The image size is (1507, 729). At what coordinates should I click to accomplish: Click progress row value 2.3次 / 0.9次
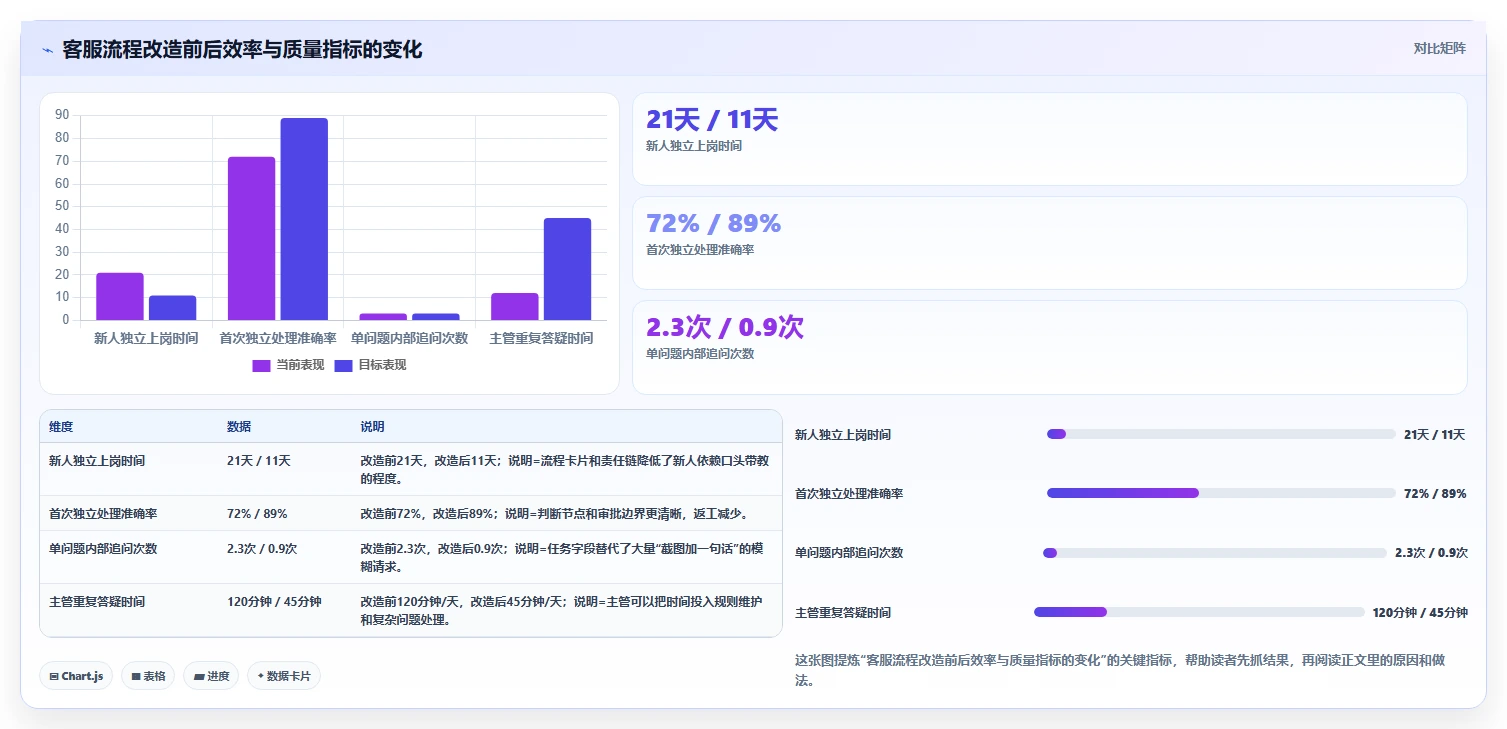pyautogui.click(x=1431, y=553)
